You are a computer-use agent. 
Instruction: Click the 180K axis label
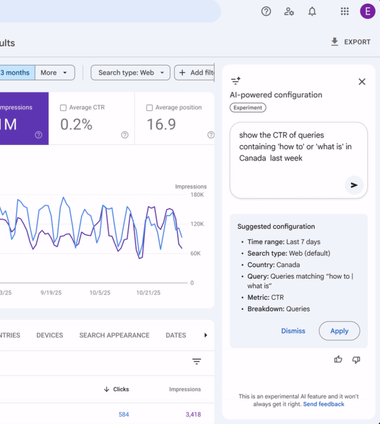pos(197,195)
